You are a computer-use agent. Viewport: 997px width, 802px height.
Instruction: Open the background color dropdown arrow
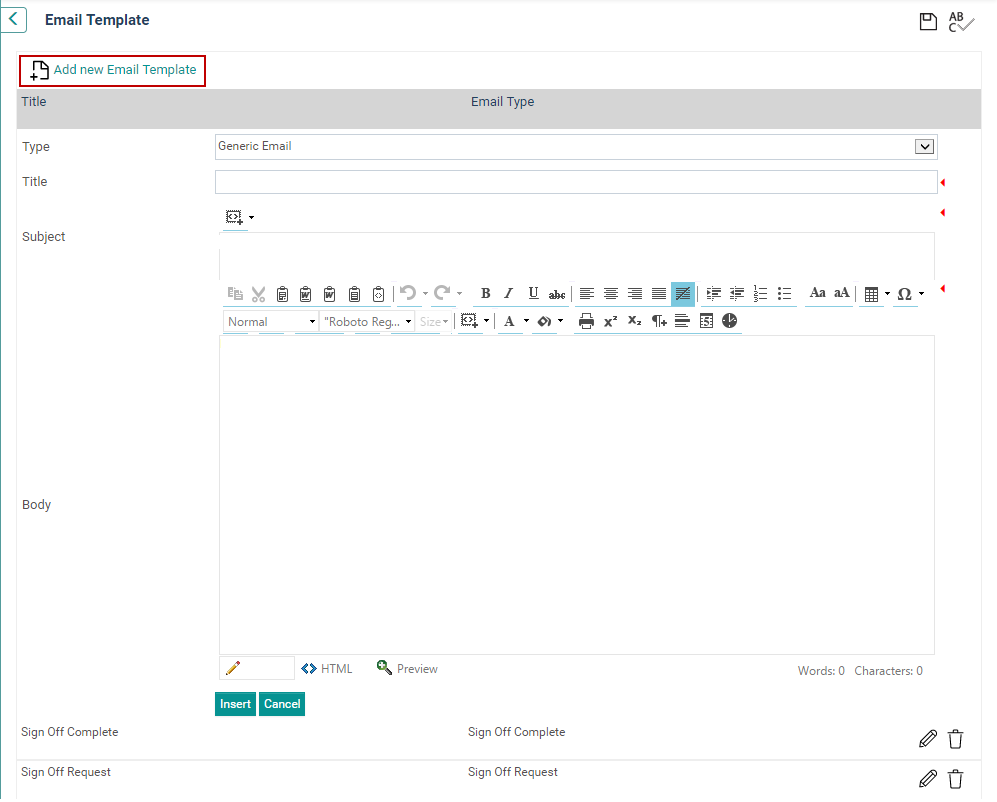tap(561, 321)
